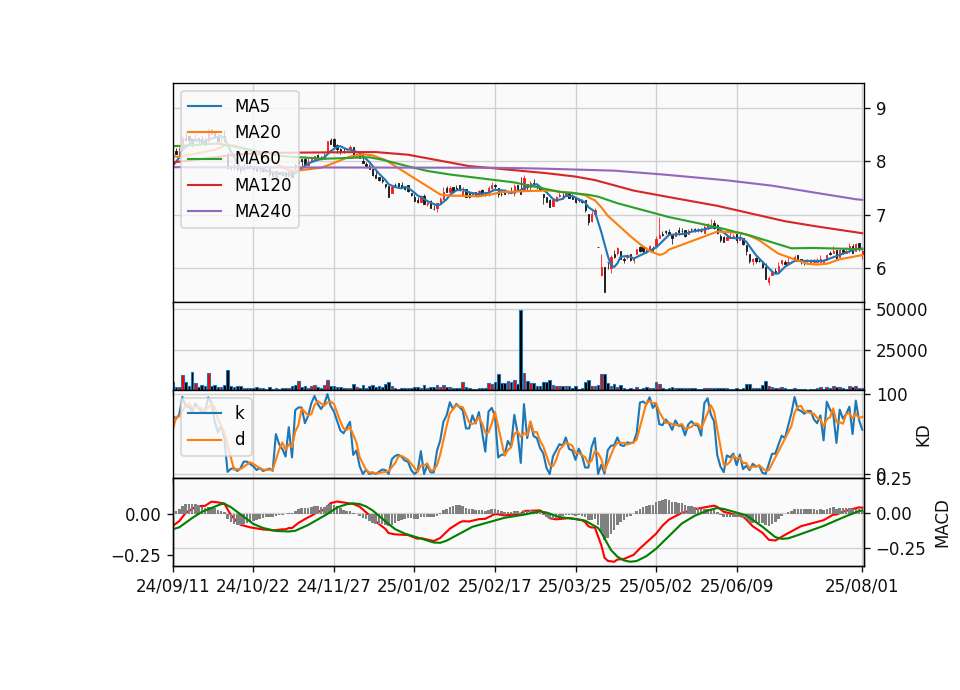Viewport: 960px width, 690px height.
Task: Click the MA5 legend label
Action: click(x=252, y=106)
